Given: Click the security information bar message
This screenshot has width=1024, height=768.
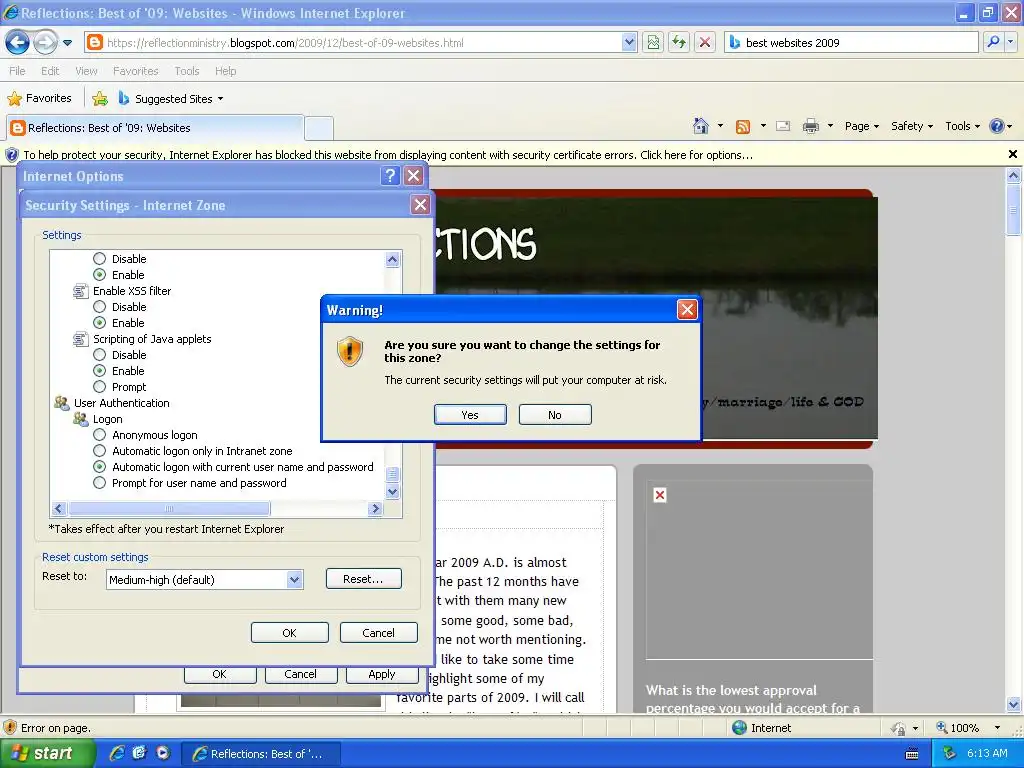Looking at the screenshot, I should (x=388, y=155).
